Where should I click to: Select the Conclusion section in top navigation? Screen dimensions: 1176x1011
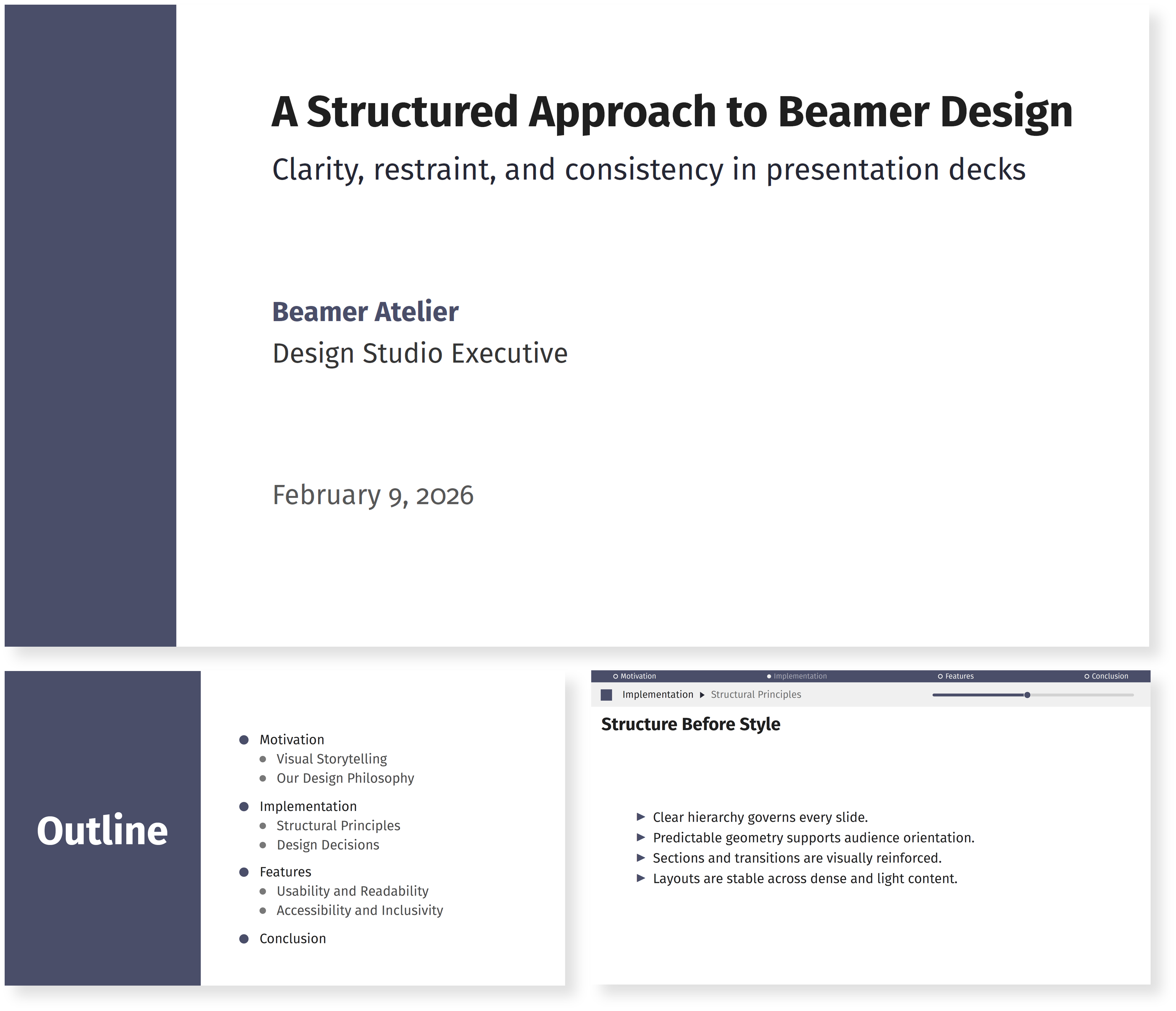tap(1109, 676)
